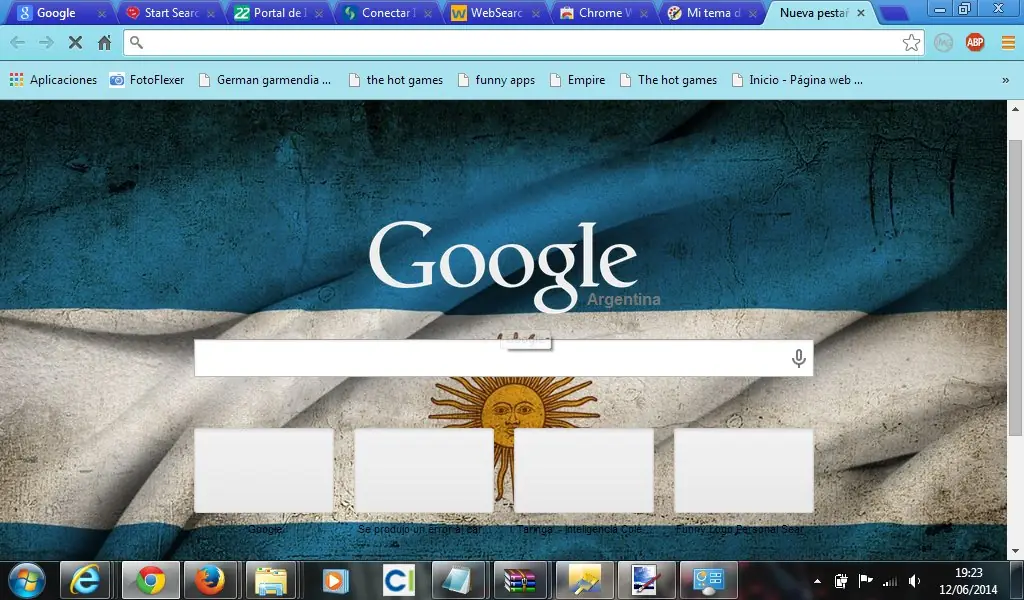Click the page scrollbar up arrow
The width and height of the screenshot is (1024, 600).
tap(1015, 108)
